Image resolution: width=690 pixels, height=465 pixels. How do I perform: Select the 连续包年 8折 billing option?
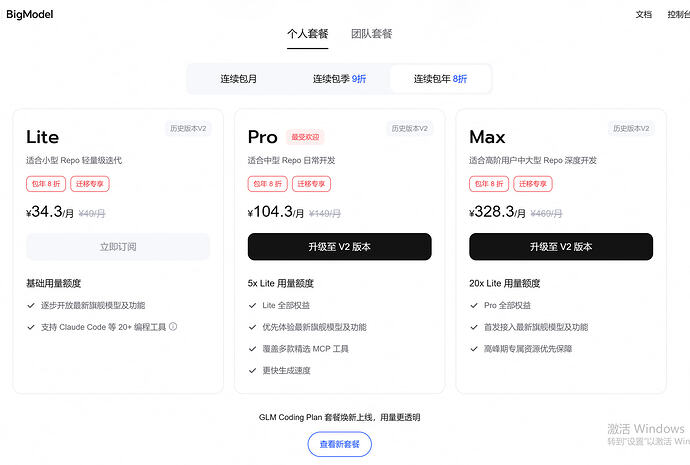click(x=440, y=79)
